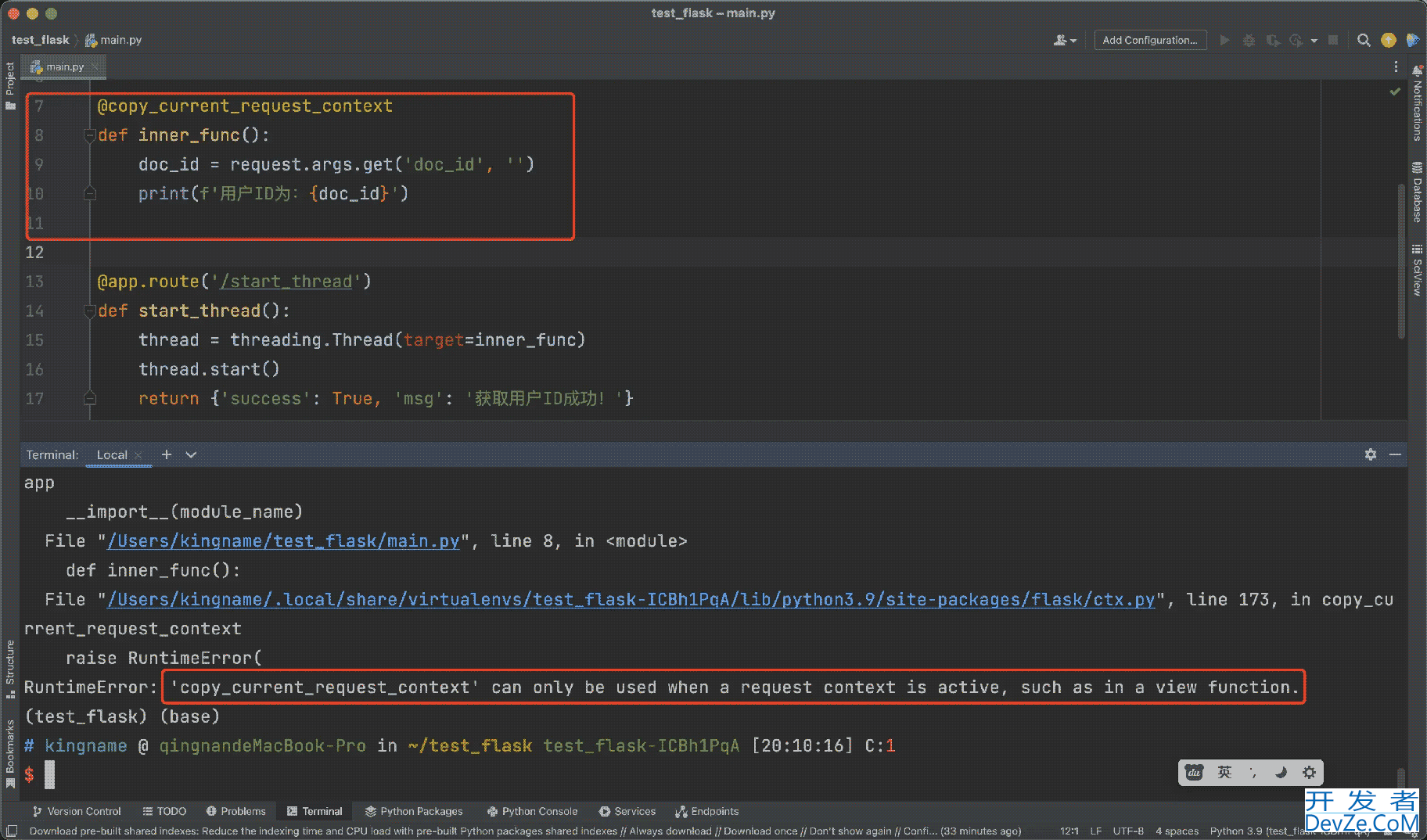The width and height of the screenshot is (1427, 840).
Task: Click the green inspection checkmark widget
Action: coord(1395,92)
